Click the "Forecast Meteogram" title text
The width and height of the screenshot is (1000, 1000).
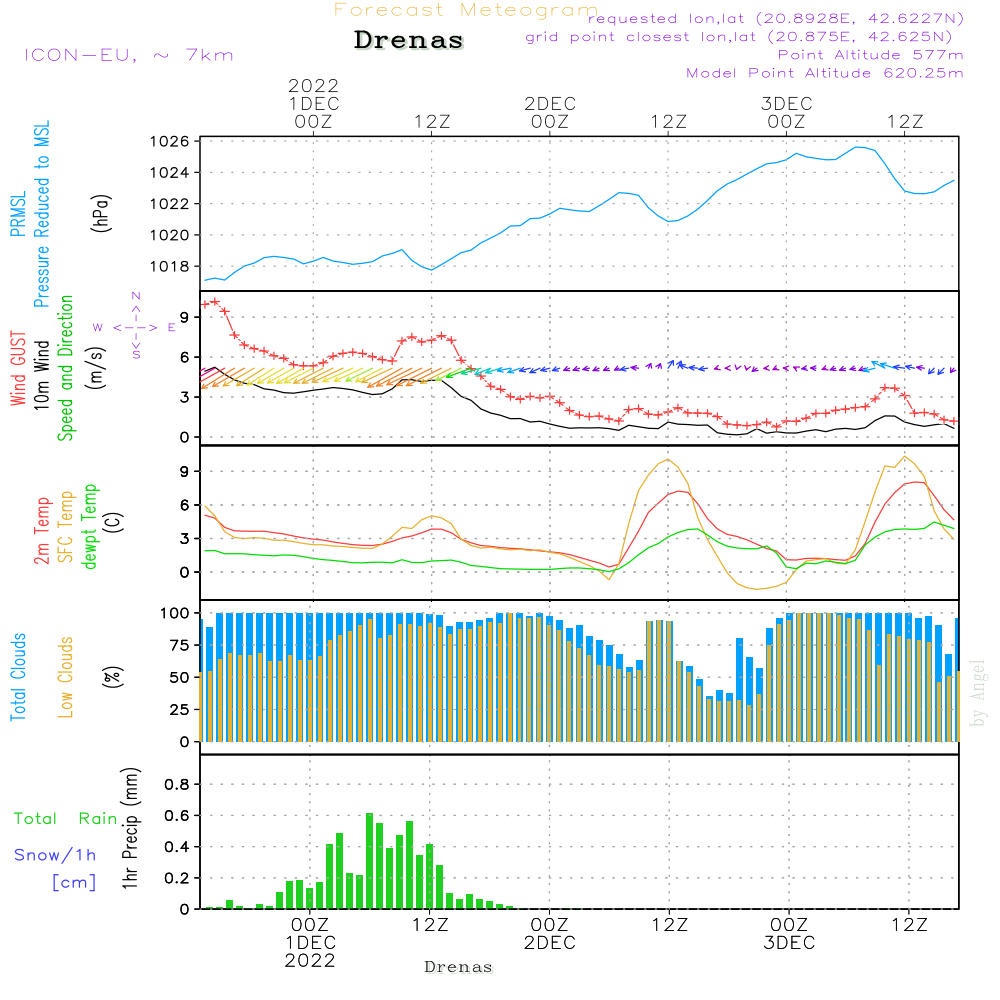pos(466,10)
